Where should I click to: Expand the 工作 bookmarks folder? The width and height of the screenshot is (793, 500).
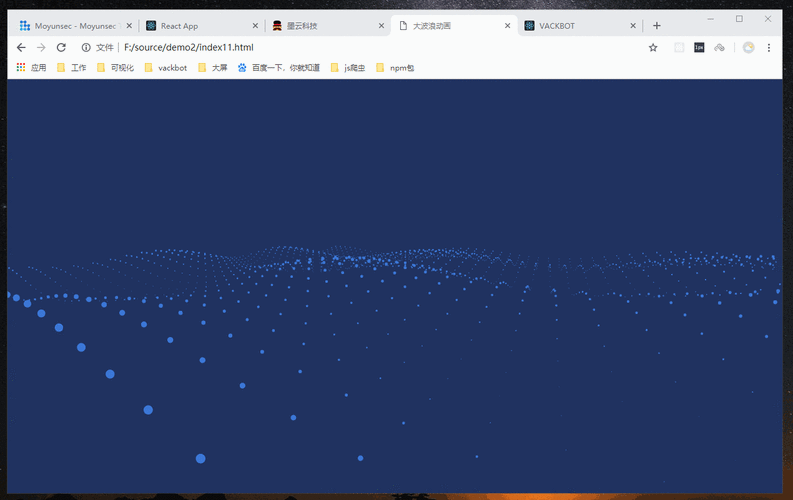pos(71,68)
